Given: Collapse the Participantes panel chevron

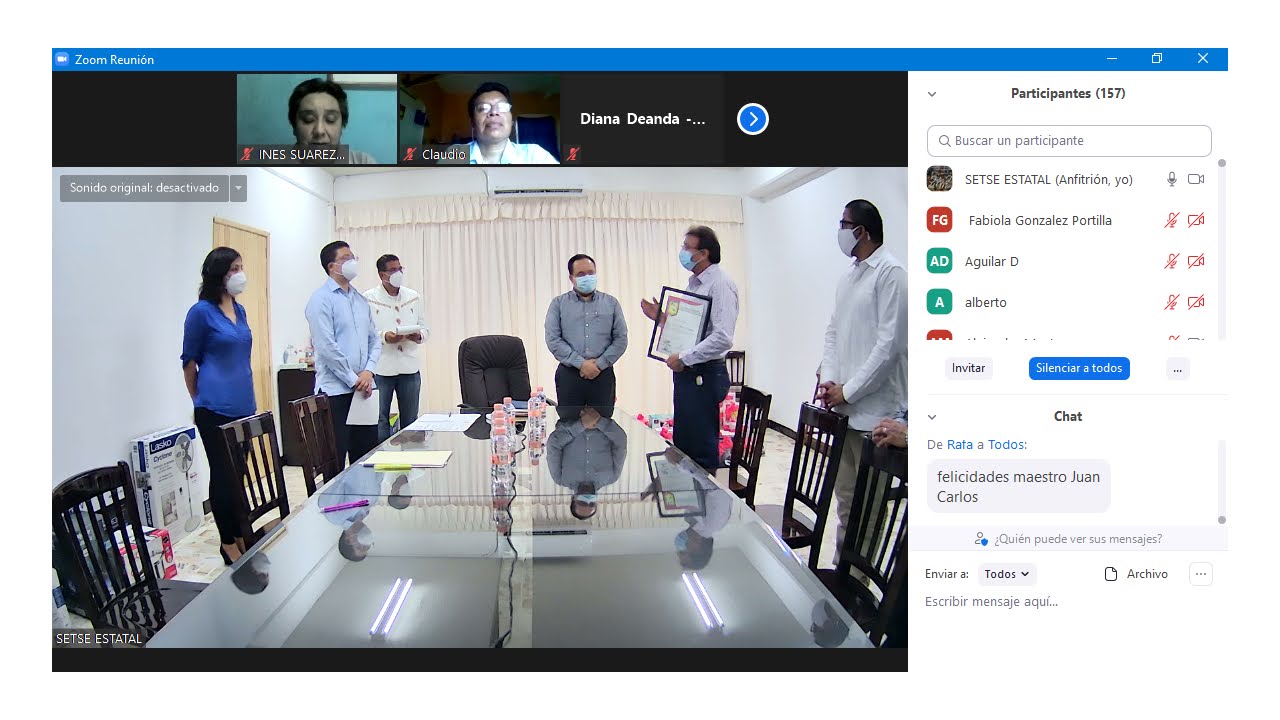Looking at the screenshot, I should (932, 94).
